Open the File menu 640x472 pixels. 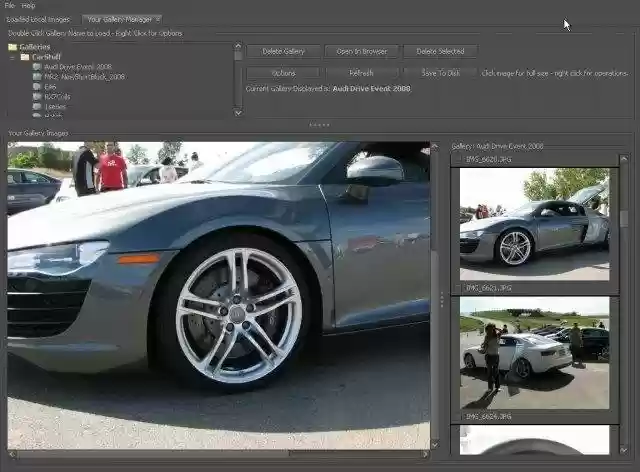tap(10, 5)
